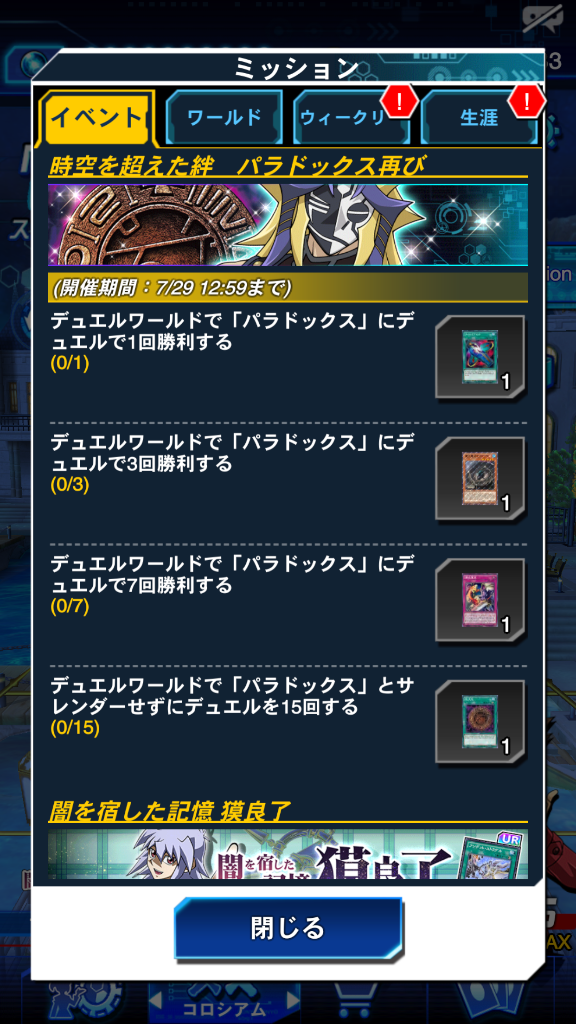Close the mission dialog with 閉じる
The height and width of the screenshot is (1024, 576).
pyautogui.click(x=288, y=928)
